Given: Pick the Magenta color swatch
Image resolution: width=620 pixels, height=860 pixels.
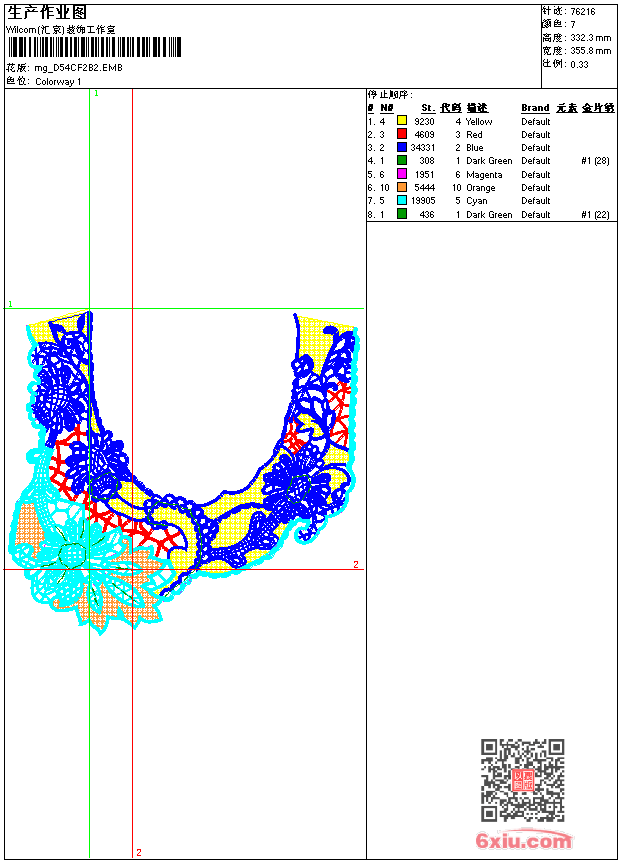Looking at the screenshot, I should pos(402,174).
